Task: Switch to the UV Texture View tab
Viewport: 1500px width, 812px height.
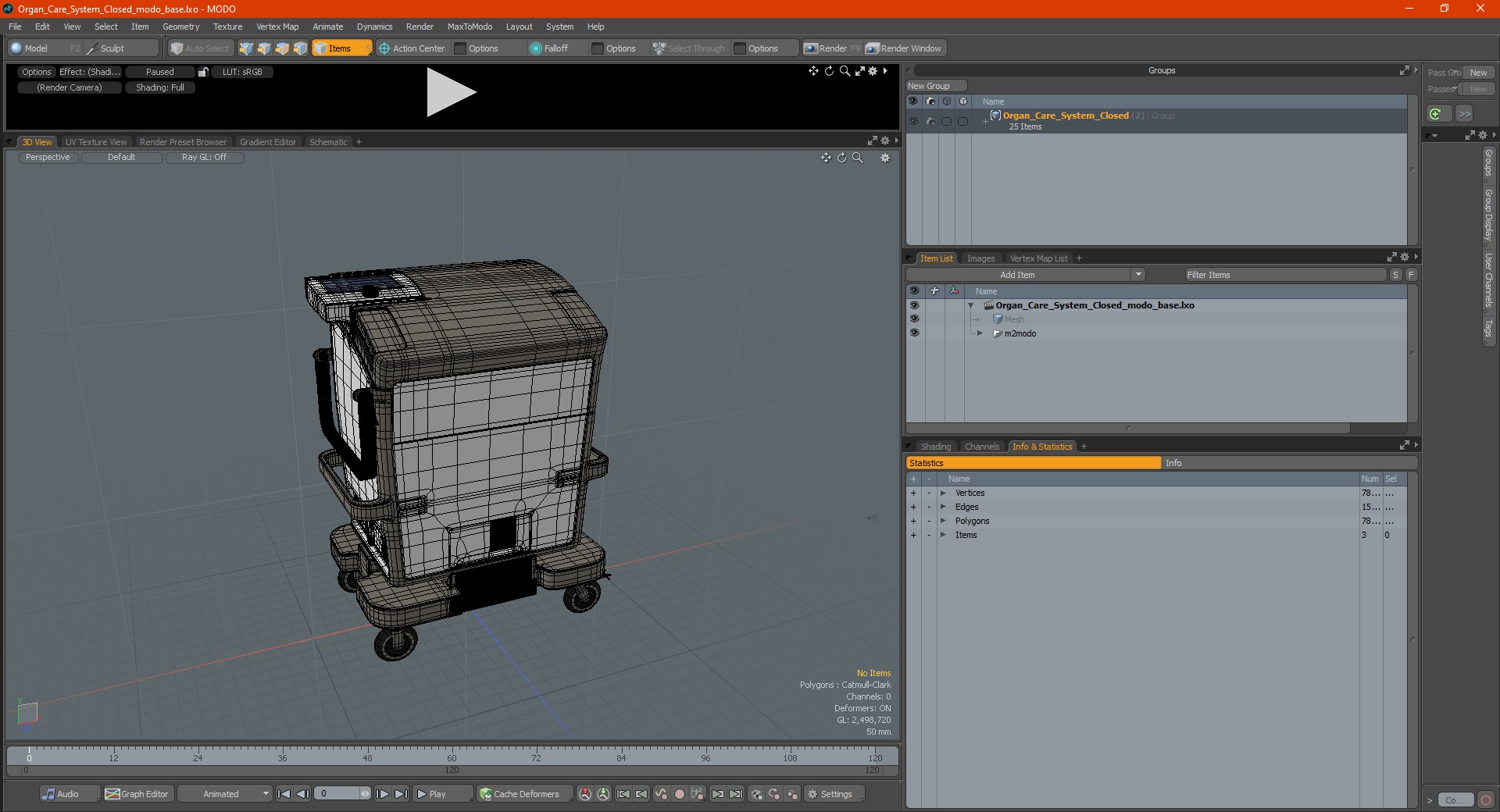Action: pyautogui.click(x=96, y=142)
